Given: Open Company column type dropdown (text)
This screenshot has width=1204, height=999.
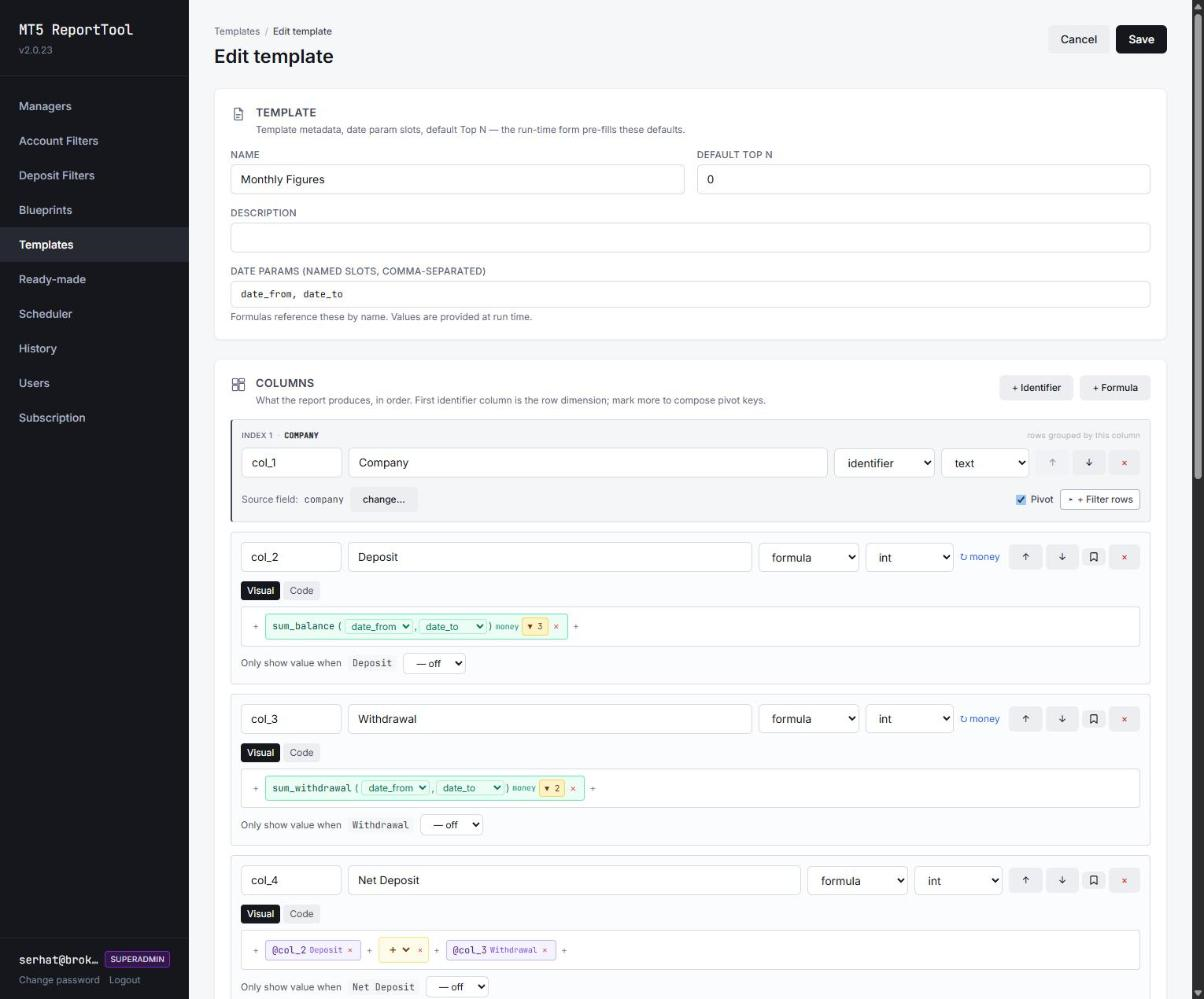Looking at the screenshot, I should point(985,463).
